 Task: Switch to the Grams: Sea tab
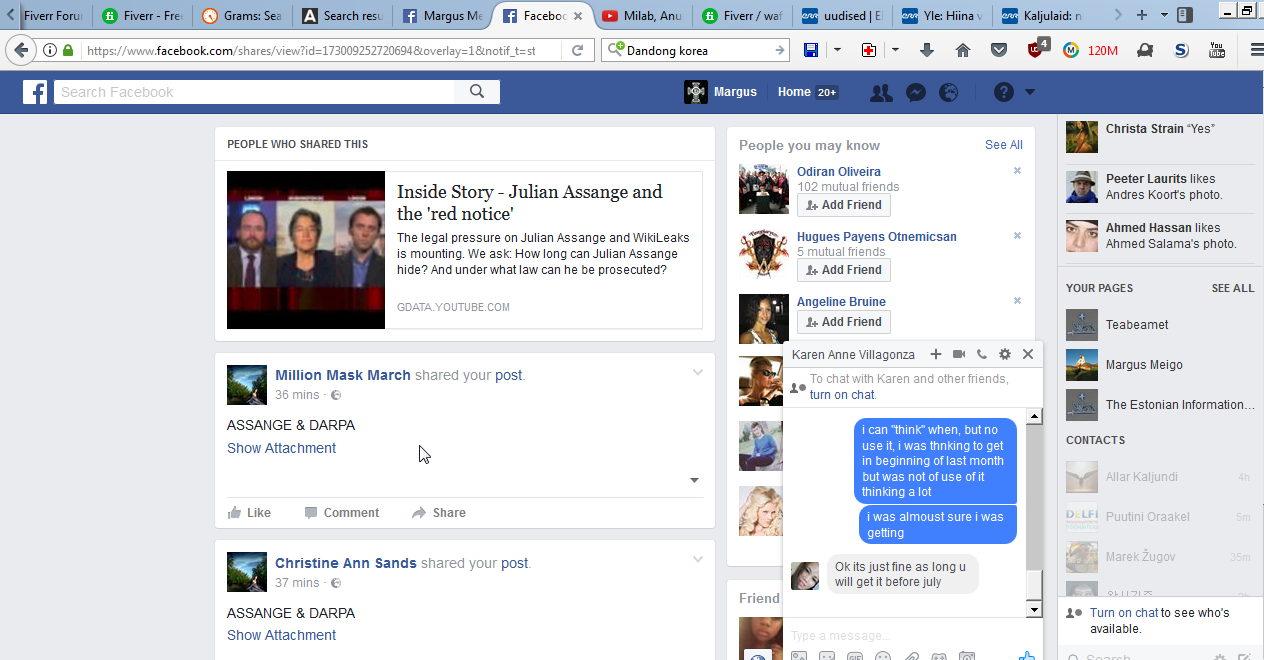coord(242,16)
